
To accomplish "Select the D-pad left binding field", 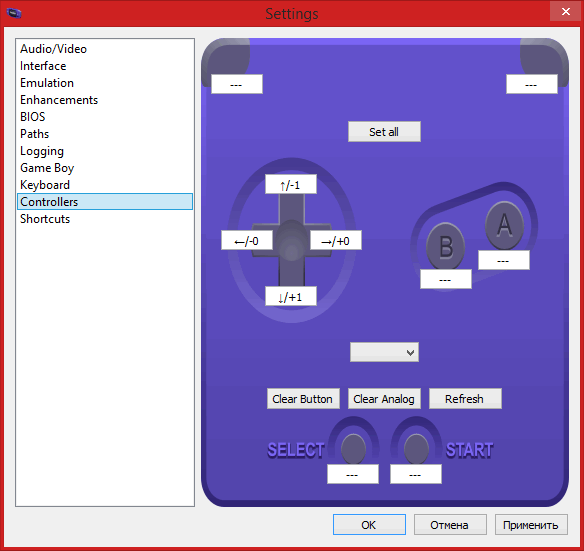I will 247,240.
